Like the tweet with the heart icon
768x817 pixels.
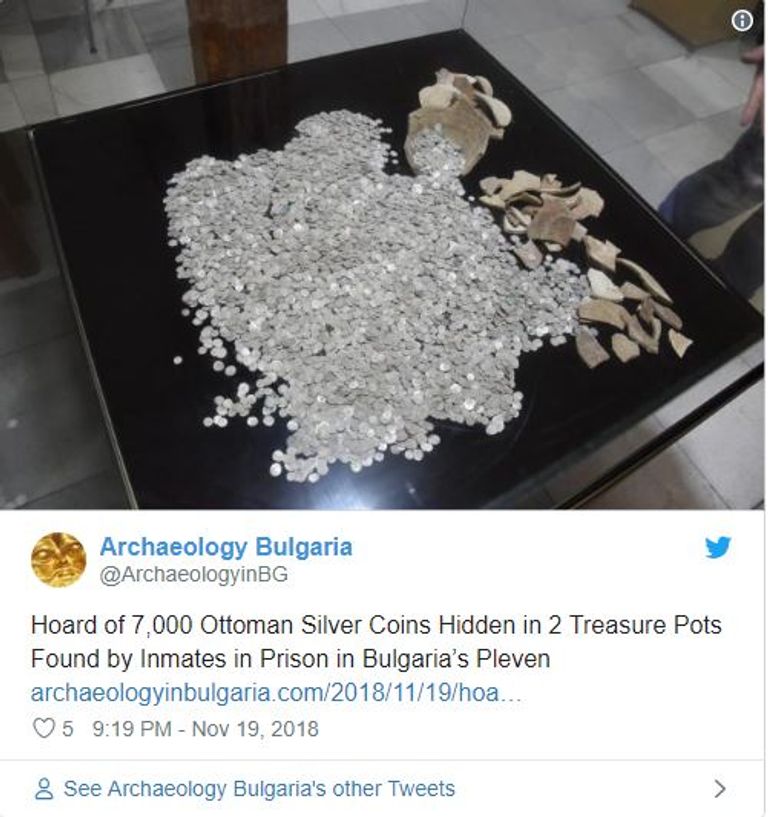coord(43,728)
